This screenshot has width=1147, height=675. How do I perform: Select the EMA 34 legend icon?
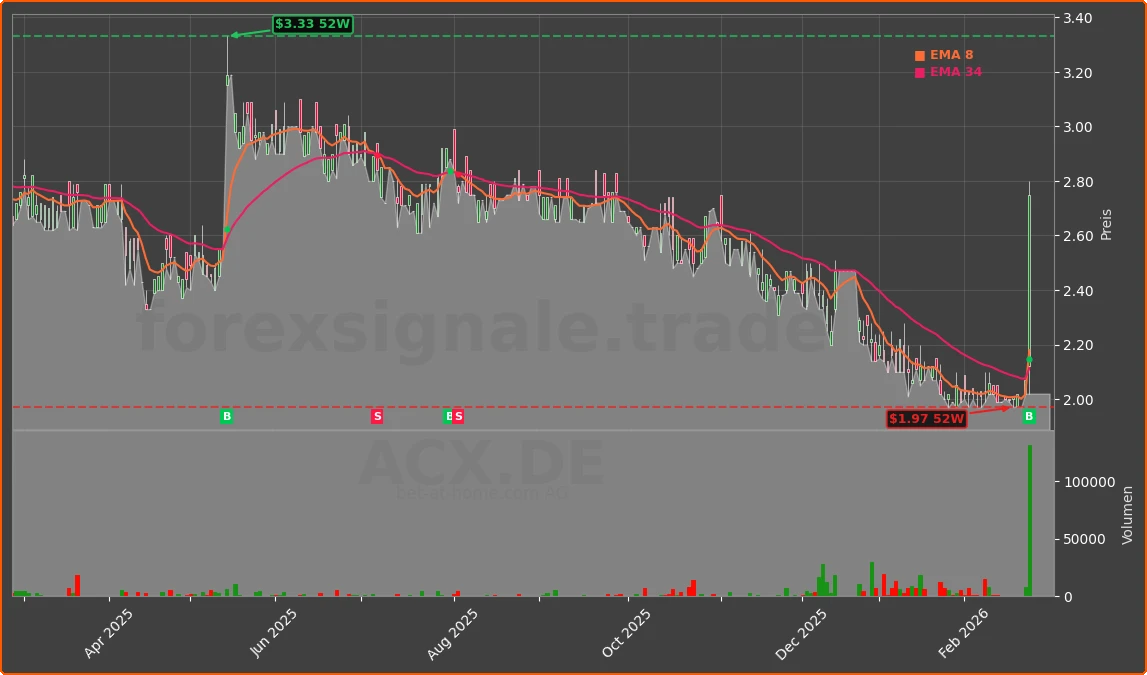click(919, 73)
